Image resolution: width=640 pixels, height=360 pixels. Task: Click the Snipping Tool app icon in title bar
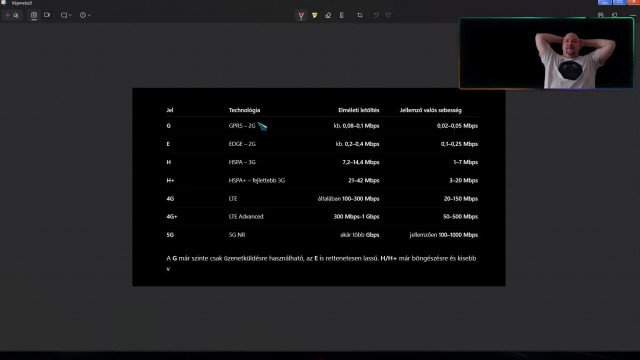(4, 2)
